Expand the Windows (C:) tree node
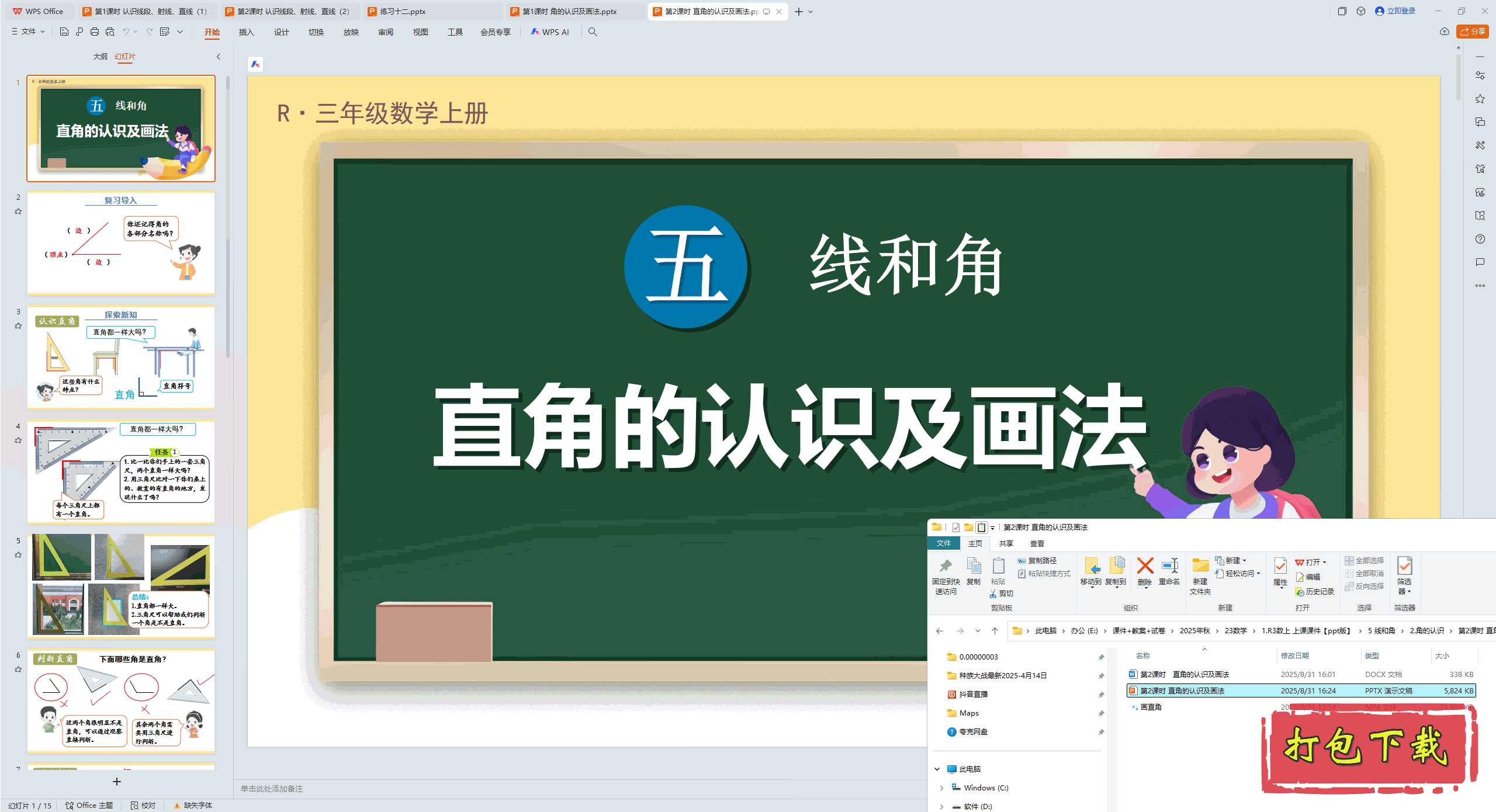 pyautogui.click(x=942, y=787)
